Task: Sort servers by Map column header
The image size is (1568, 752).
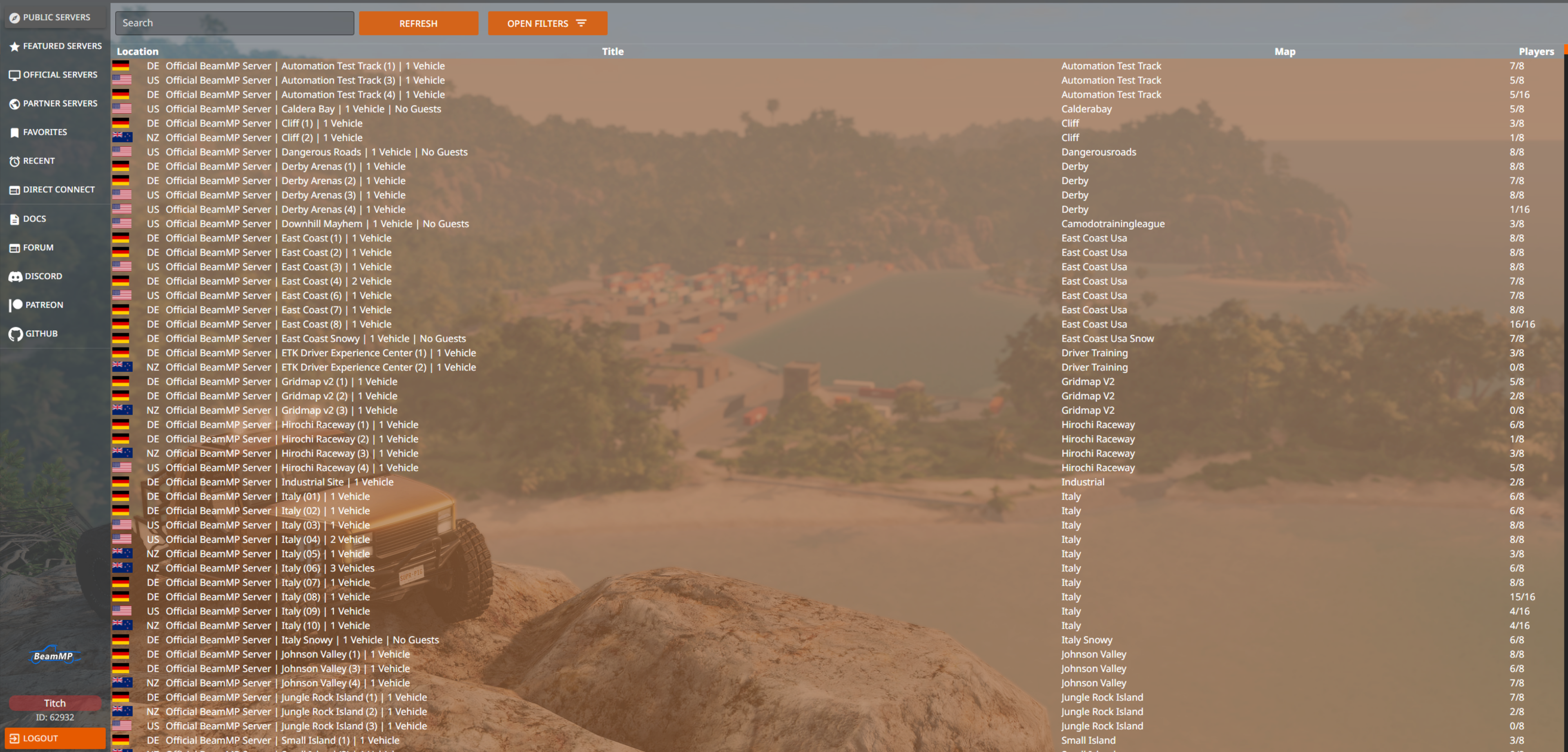Action: [x=1285, y=52]
